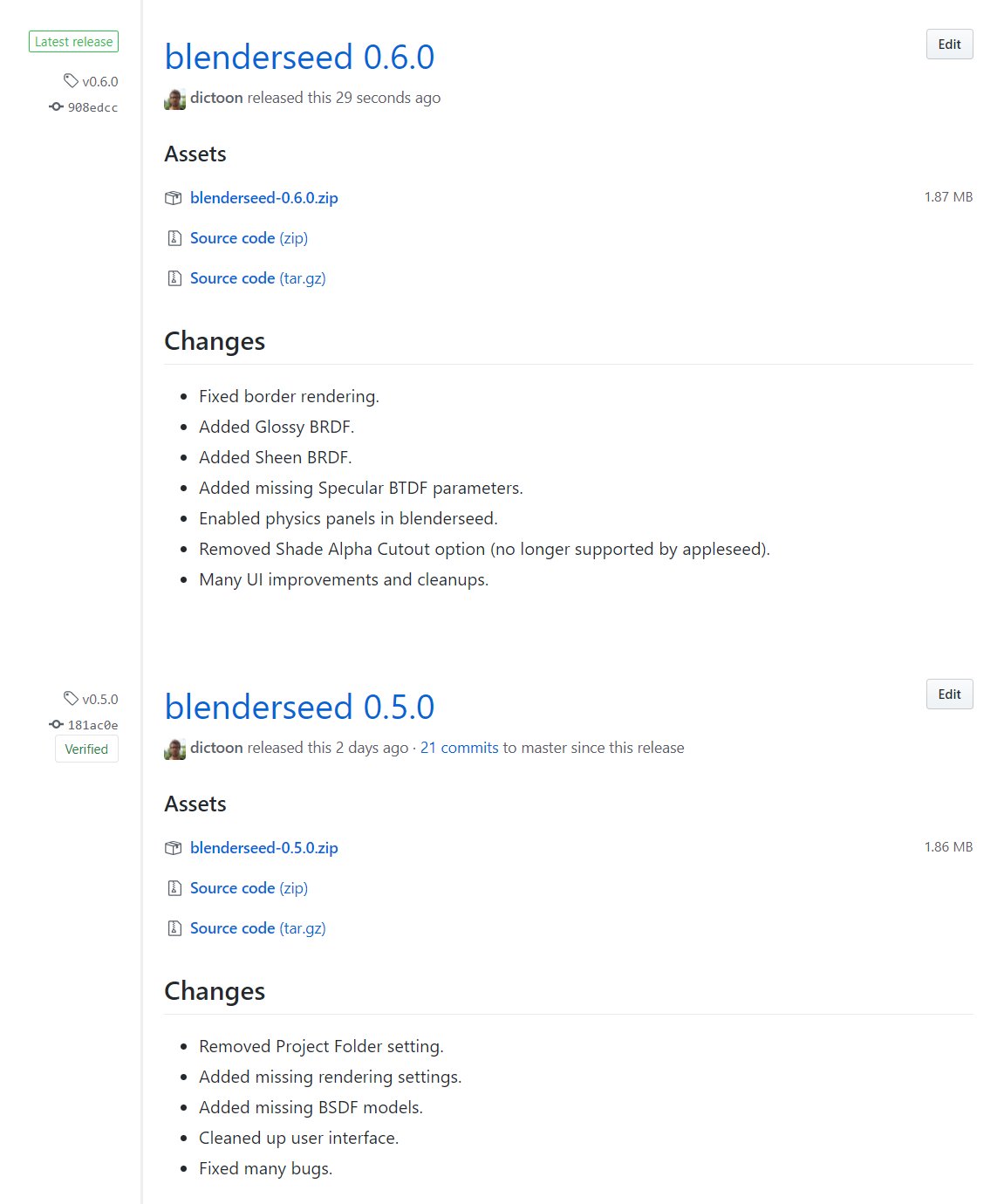Click the Latest release badge
Image resolution: width=1004 pixels, height=1204 pixels.
(x=73, y=40)
